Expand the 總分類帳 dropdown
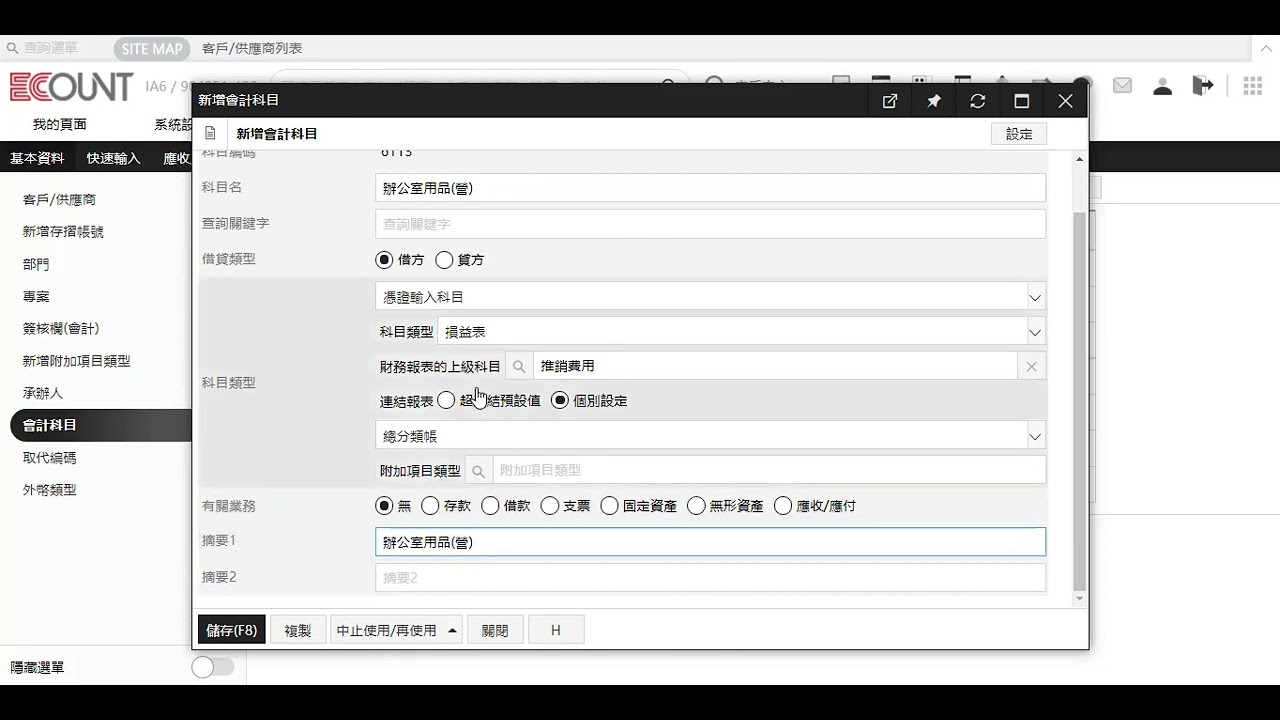Image resolution: width=1280 pixels, height=720 pixels. 710,436
